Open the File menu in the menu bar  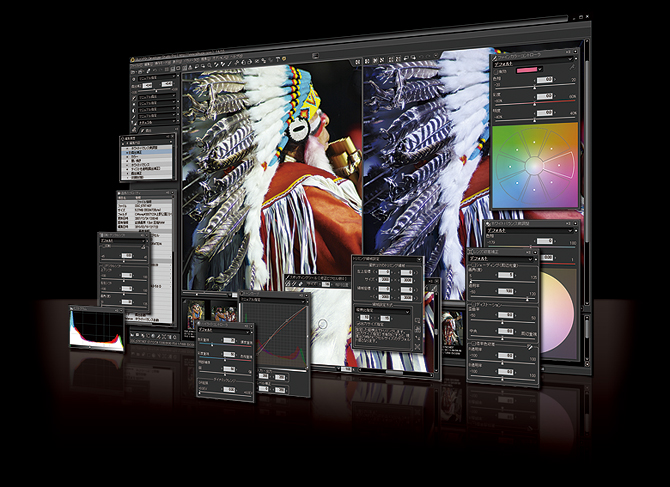pos(136,65)
